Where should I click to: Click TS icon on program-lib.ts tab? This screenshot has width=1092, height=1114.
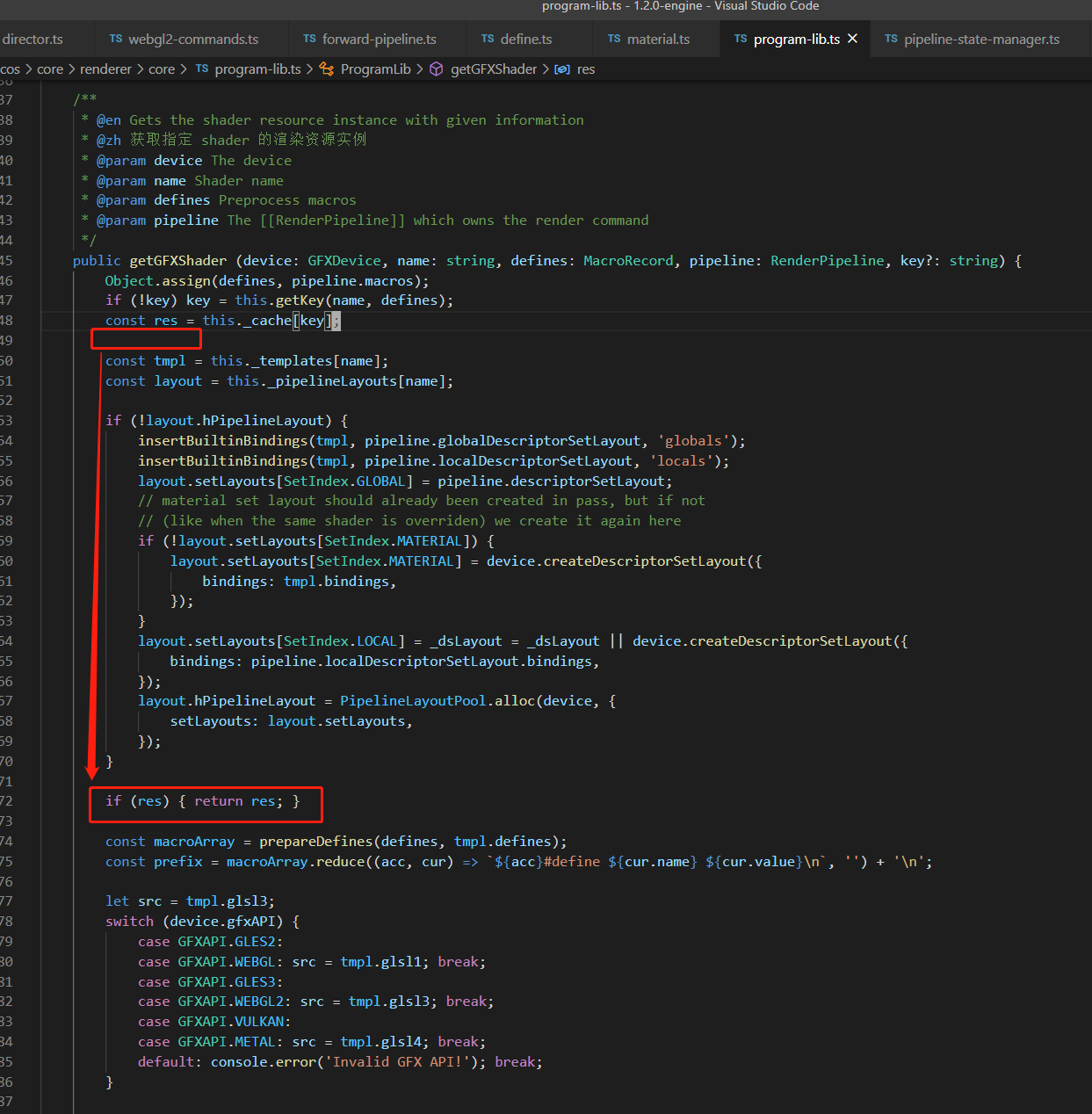[x=741, y=40]
